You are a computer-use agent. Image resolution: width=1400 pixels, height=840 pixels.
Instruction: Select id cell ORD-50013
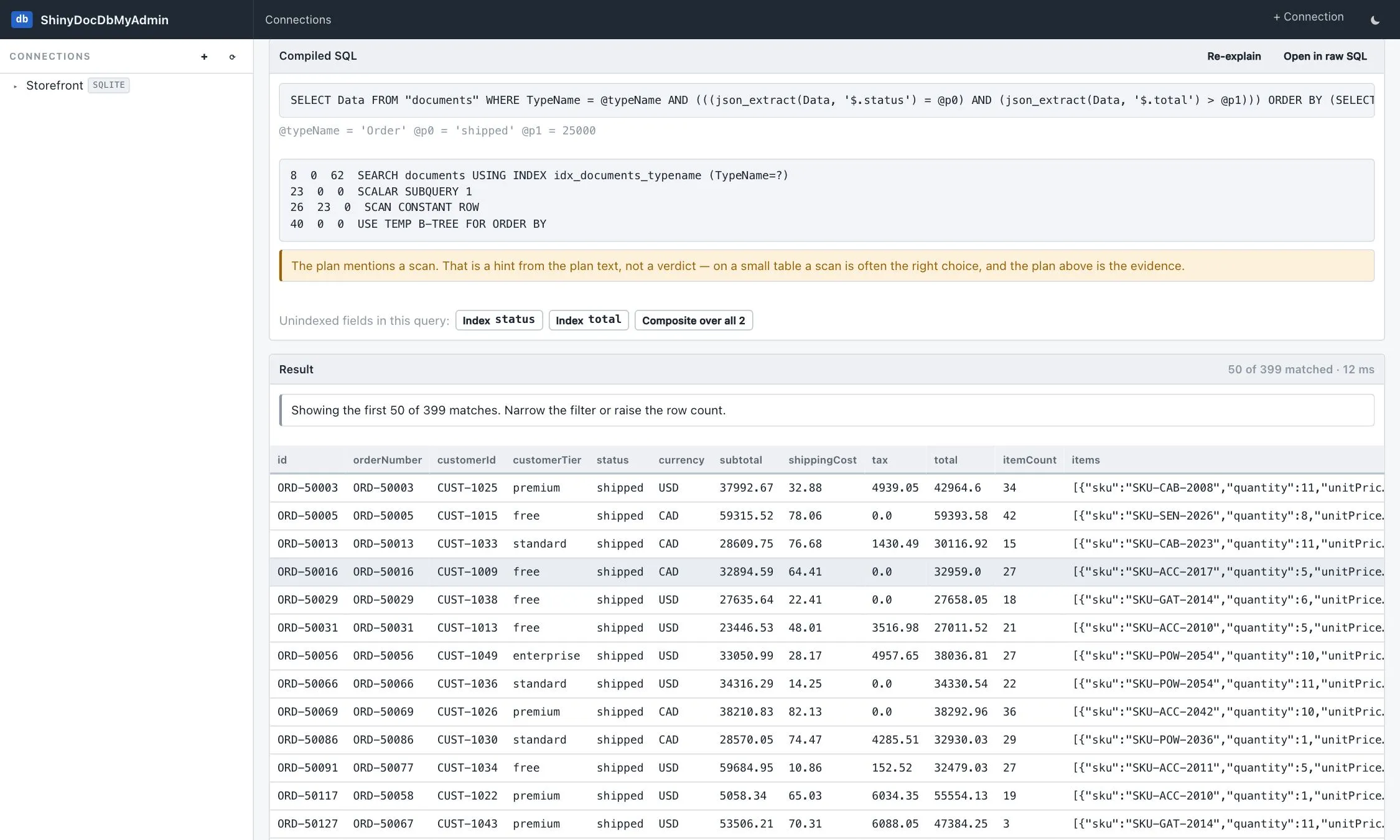click(x=307, y=544)
